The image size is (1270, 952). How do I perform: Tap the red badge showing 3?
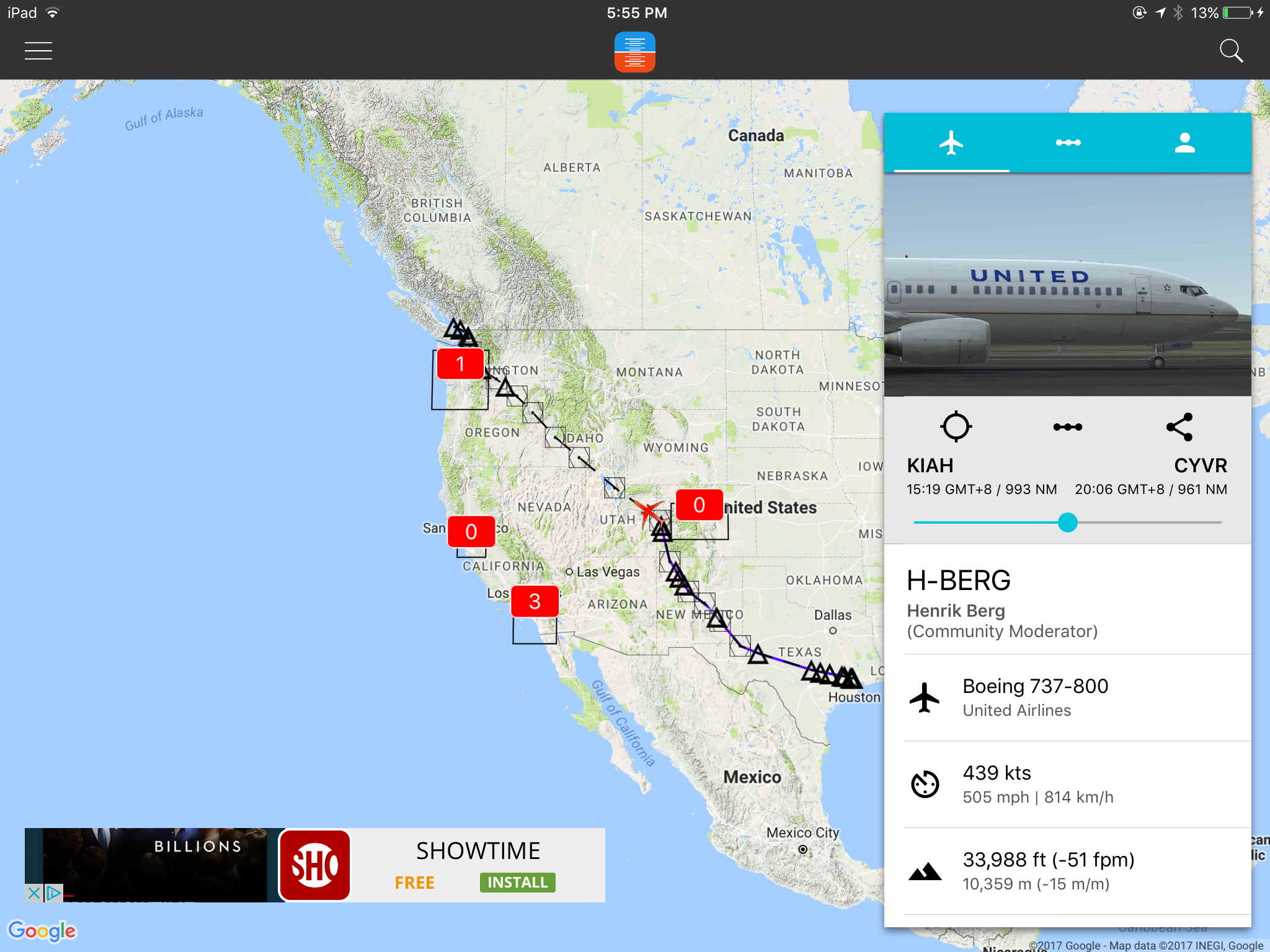(x=535, y=601)
